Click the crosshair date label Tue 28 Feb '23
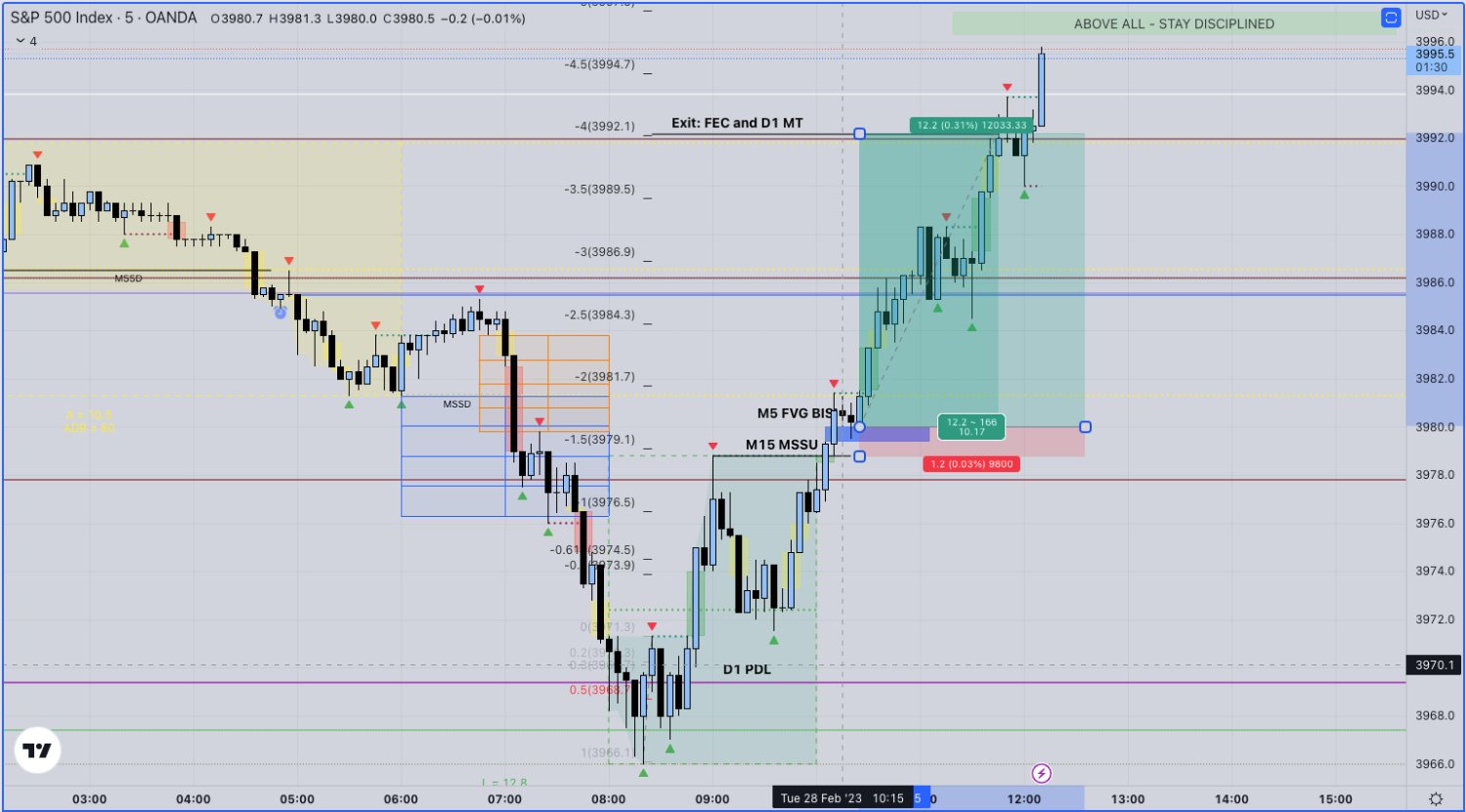 842,798
